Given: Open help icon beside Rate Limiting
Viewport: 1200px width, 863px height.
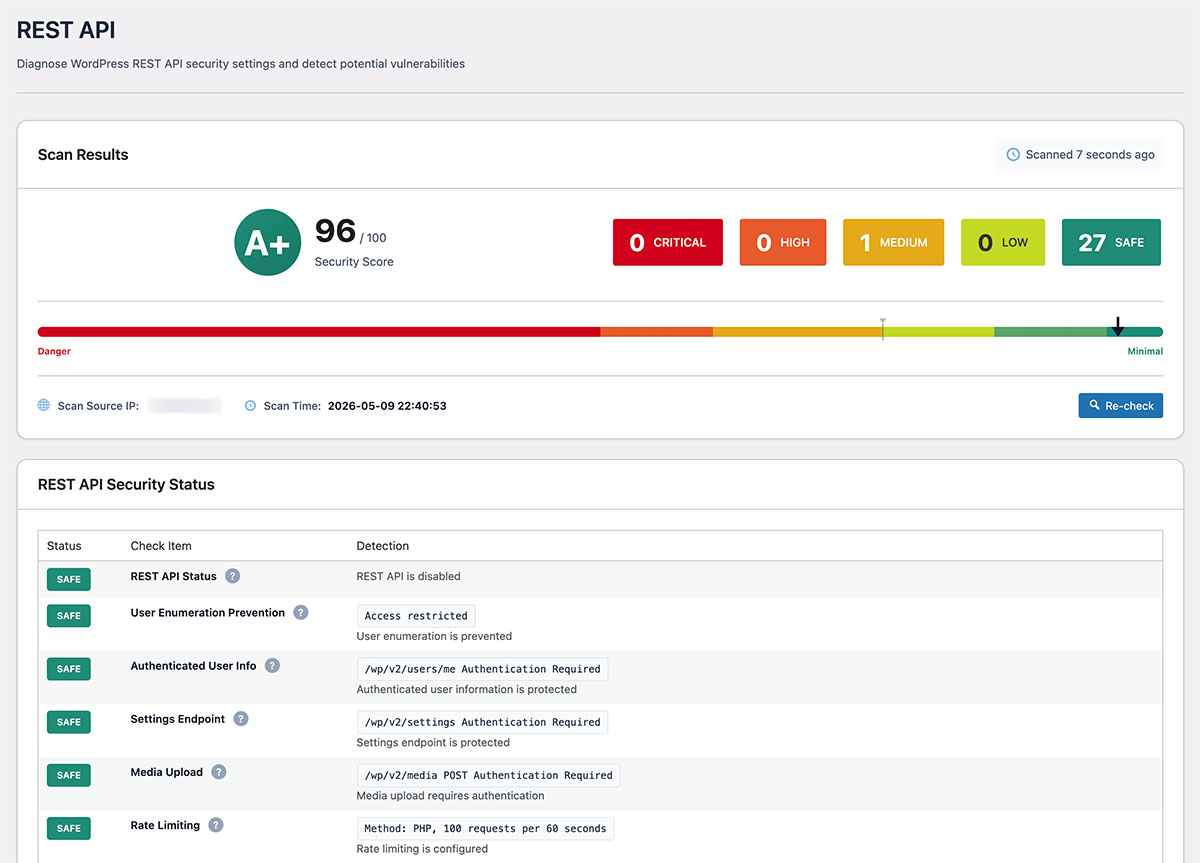Looking at the screenshot, I should [216, 825].
